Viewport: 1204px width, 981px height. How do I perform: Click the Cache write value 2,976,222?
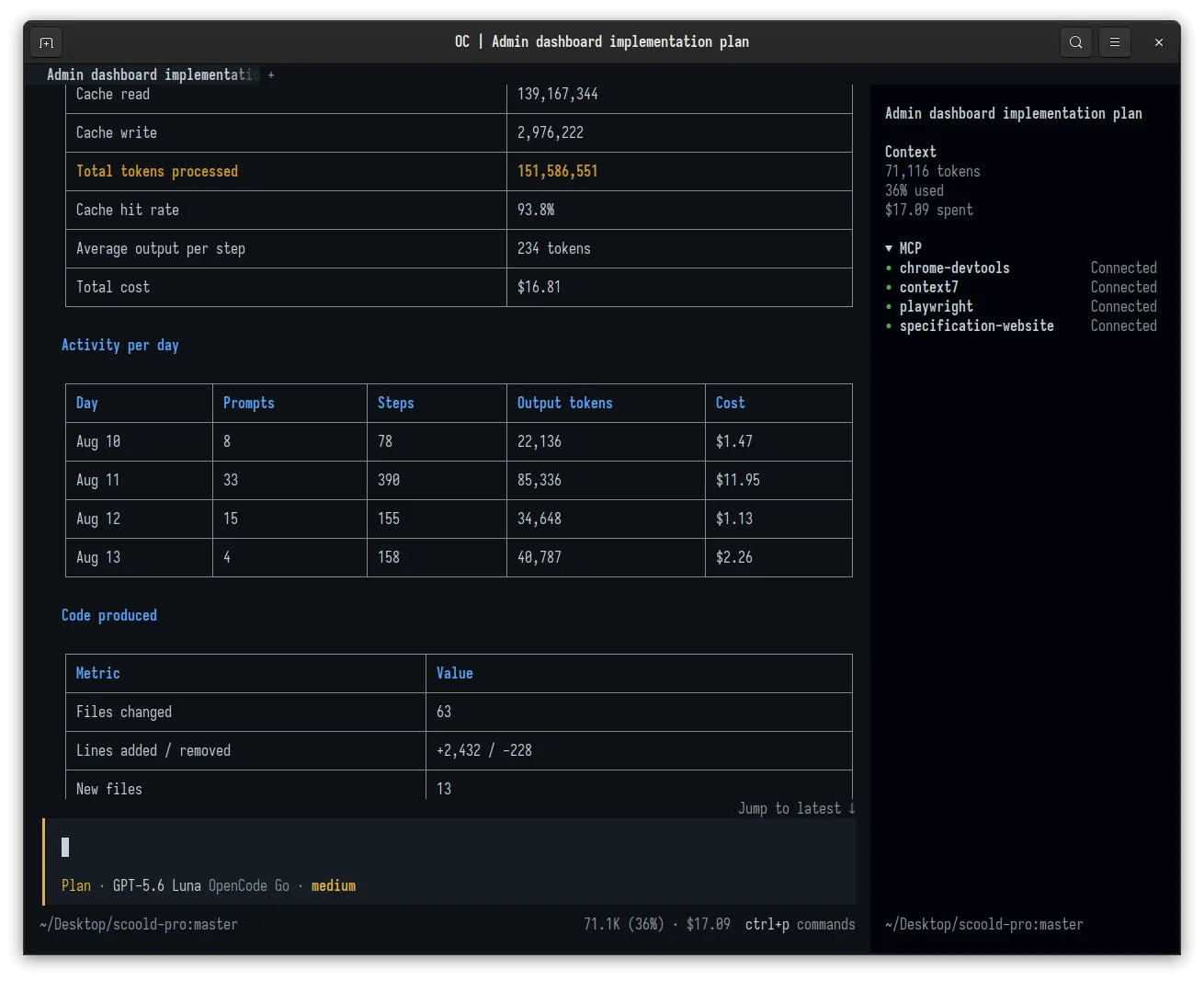click(x=550, y=133)
